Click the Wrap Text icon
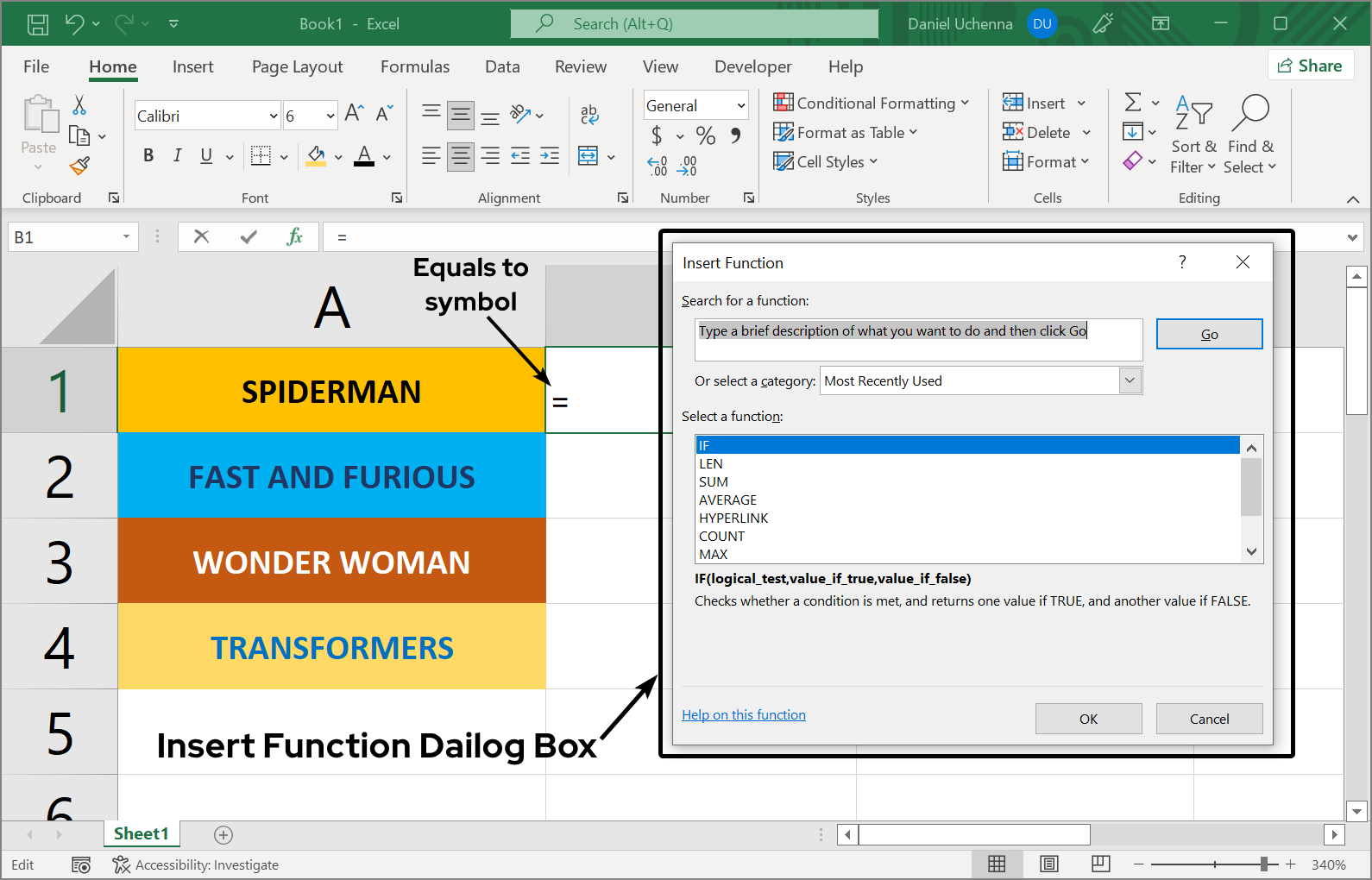This screenshot has height=880, width=1372. pyautogui.click(x=589, y=114)
